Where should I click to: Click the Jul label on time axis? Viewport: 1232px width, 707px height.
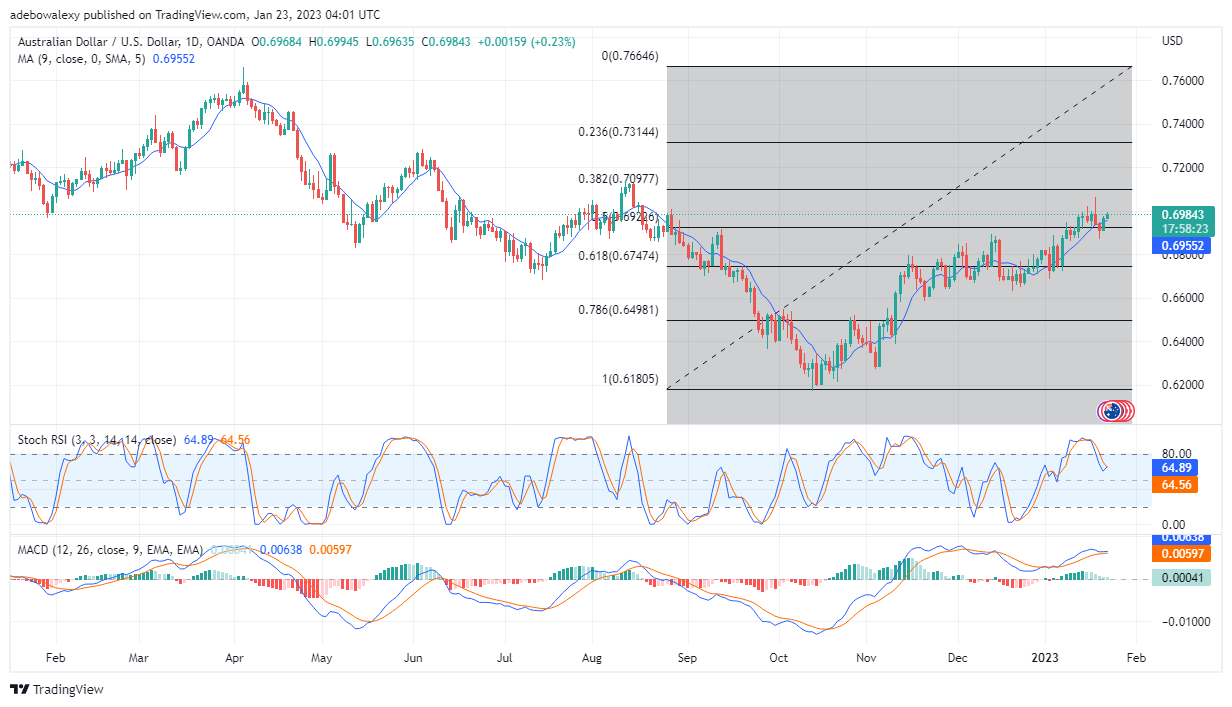[505, 659]
